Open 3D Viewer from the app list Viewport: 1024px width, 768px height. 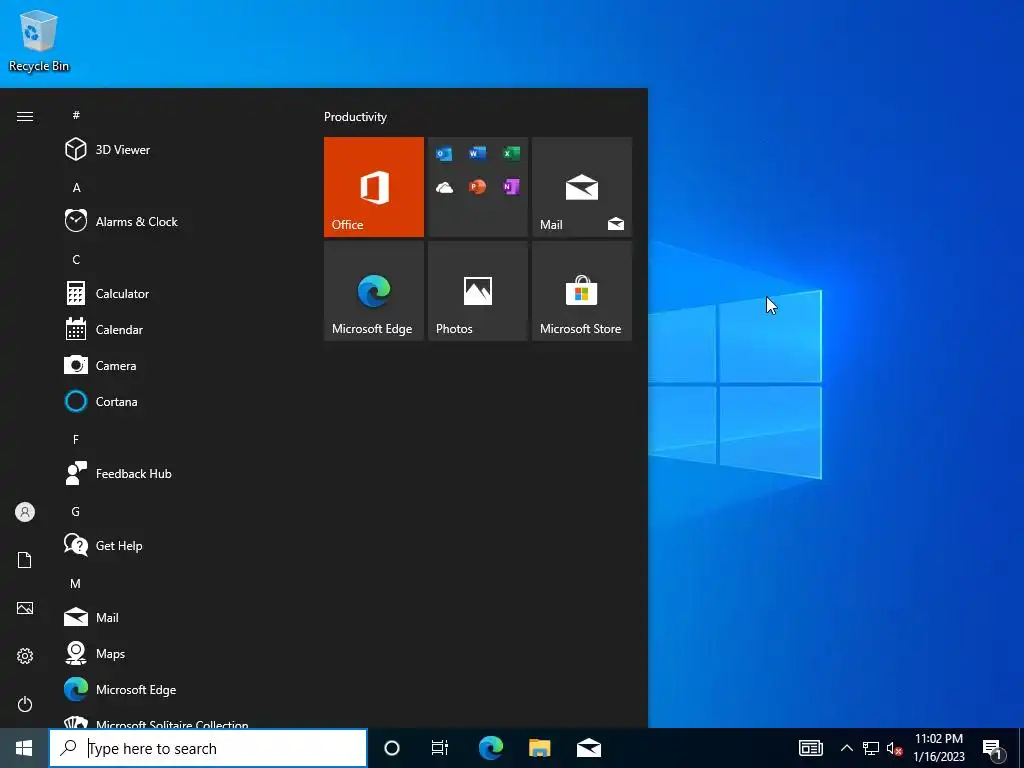tap(176, 150)
